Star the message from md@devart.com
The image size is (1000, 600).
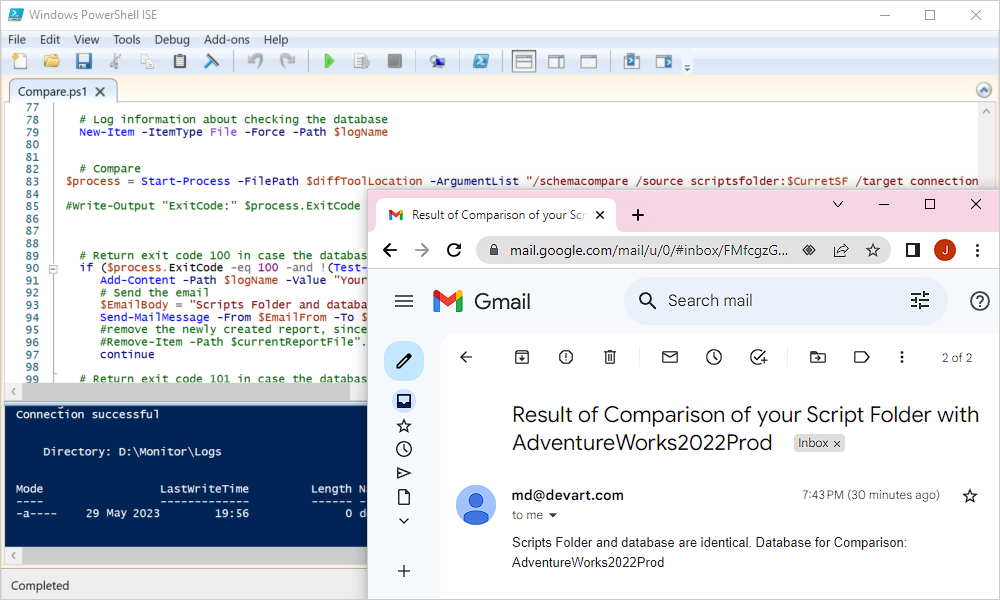point(970,495)
